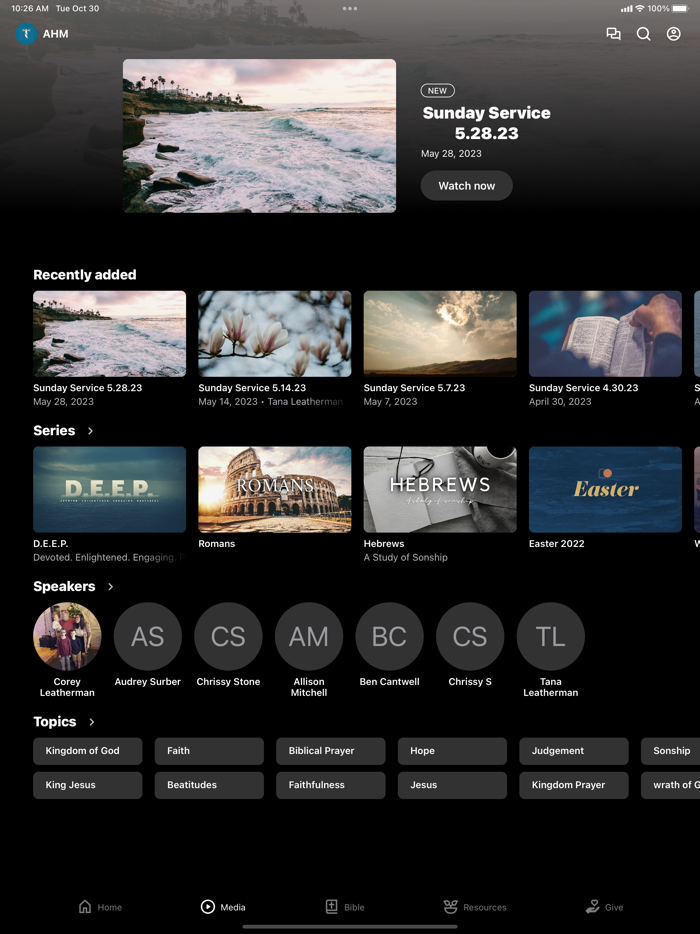
Task: Open Sunday Service 5.28.23 thumbnail in Recently added
Action: coord(110,334)
